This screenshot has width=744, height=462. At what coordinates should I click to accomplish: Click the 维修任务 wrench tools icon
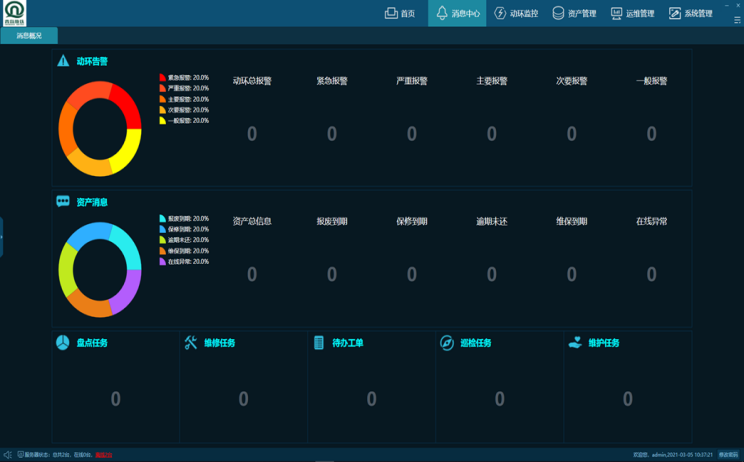191,343
